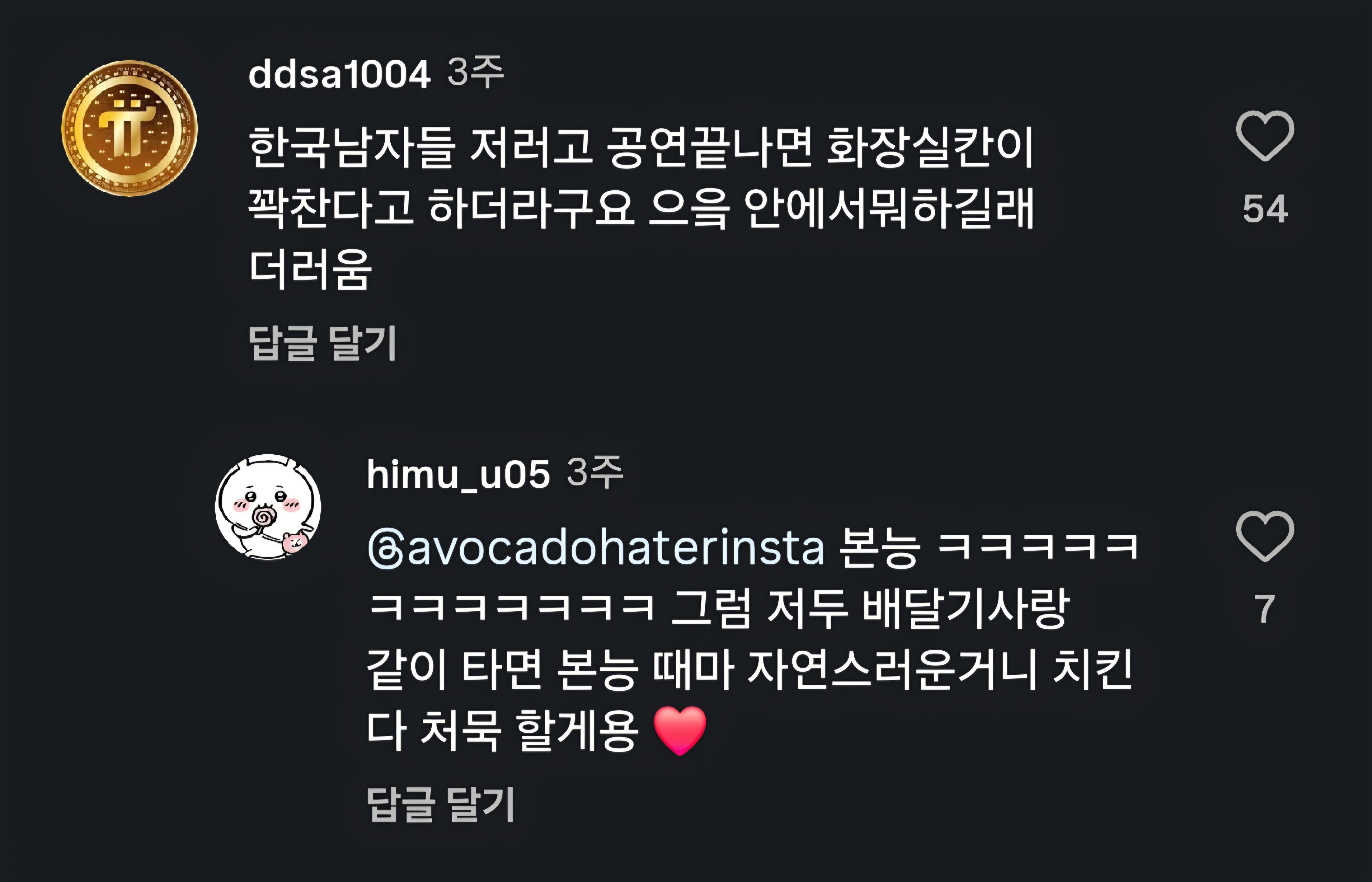Image resolution: width=1372 pixels, height=882 pixels.
Task: Click the line starting 같이 타면 본능
Action: click(749, 669)
